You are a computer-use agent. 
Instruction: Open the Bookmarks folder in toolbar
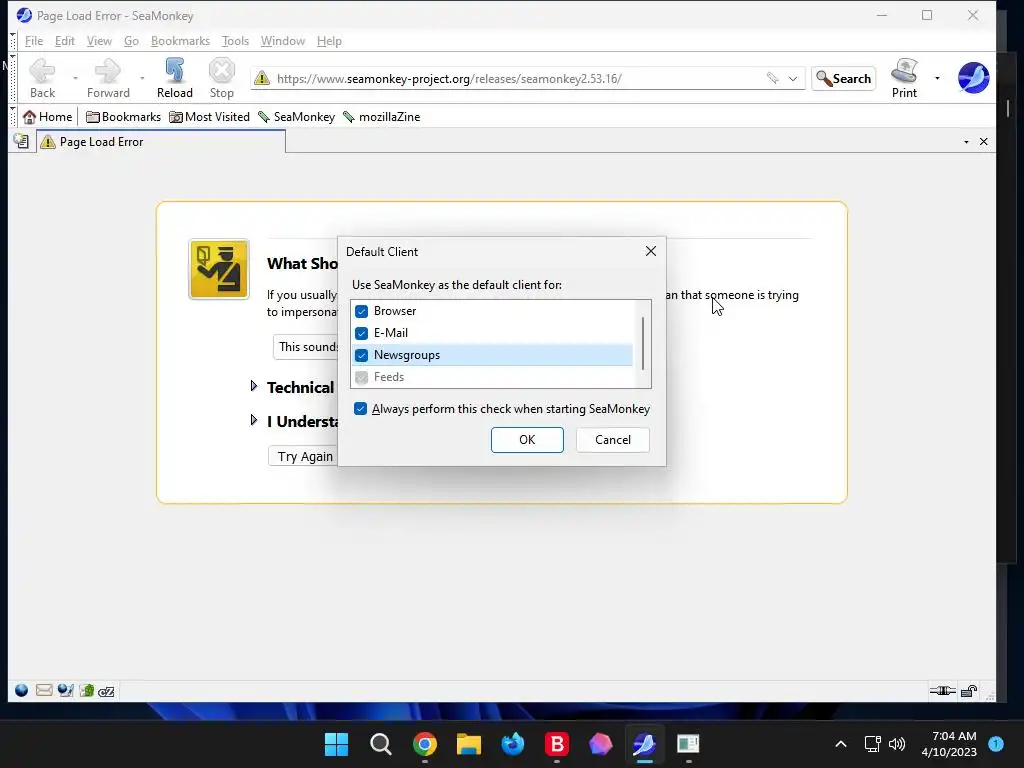pyautogui.click(x=123, y=117)
